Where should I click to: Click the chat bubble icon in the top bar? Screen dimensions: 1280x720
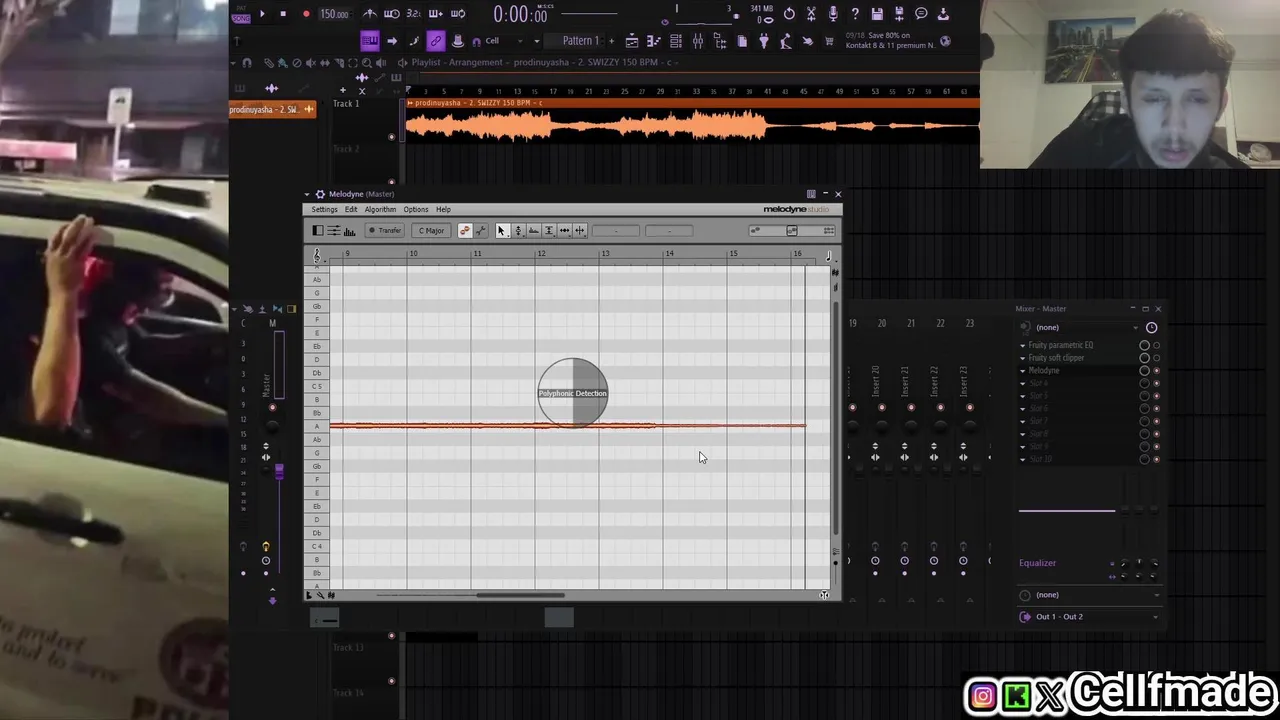pyautogui.click(x=921, y=14)
